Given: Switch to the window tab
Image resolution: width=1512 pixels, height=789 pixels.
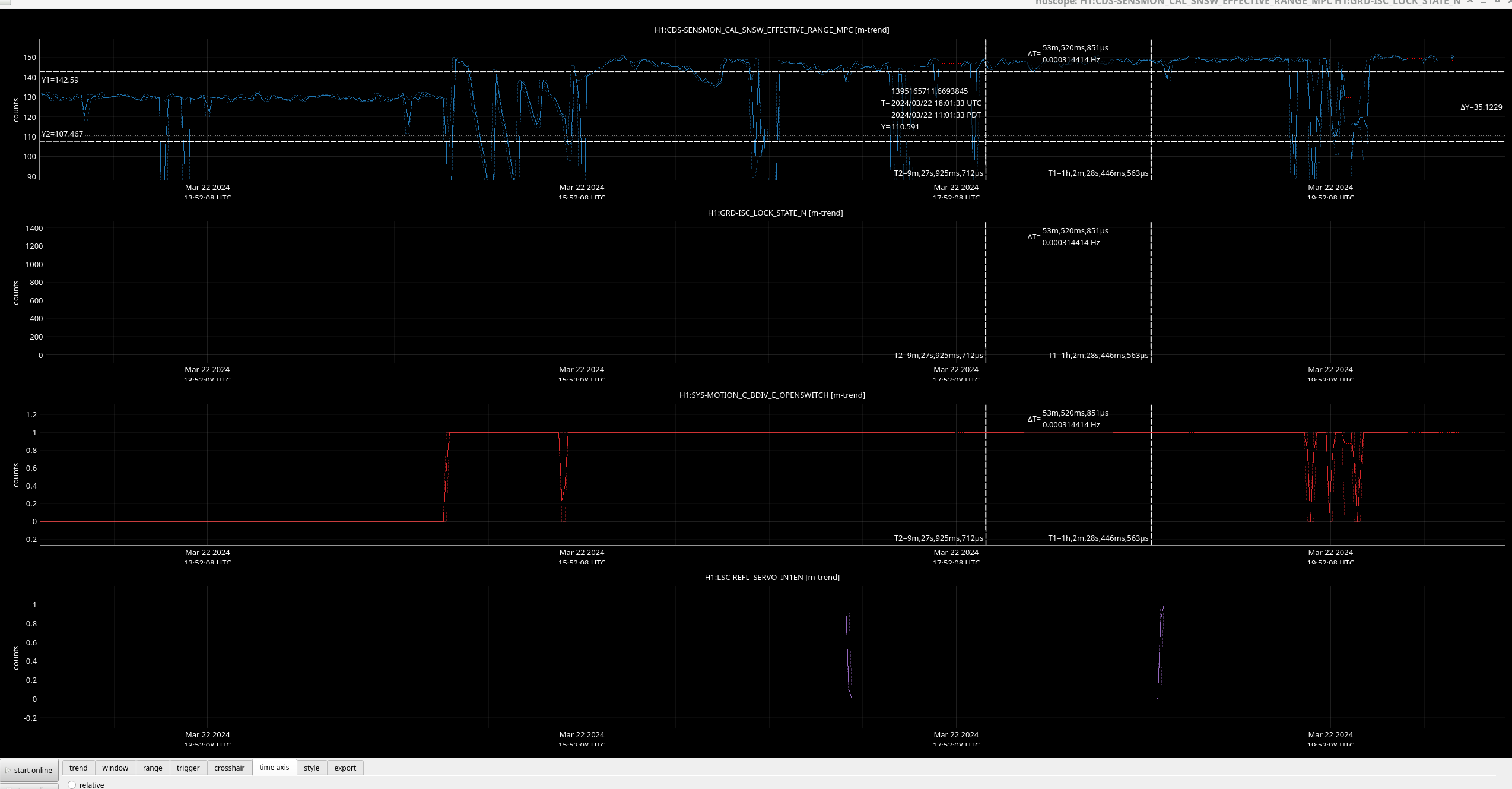Looking at the screenshot, I should click(x=115, y=768).
